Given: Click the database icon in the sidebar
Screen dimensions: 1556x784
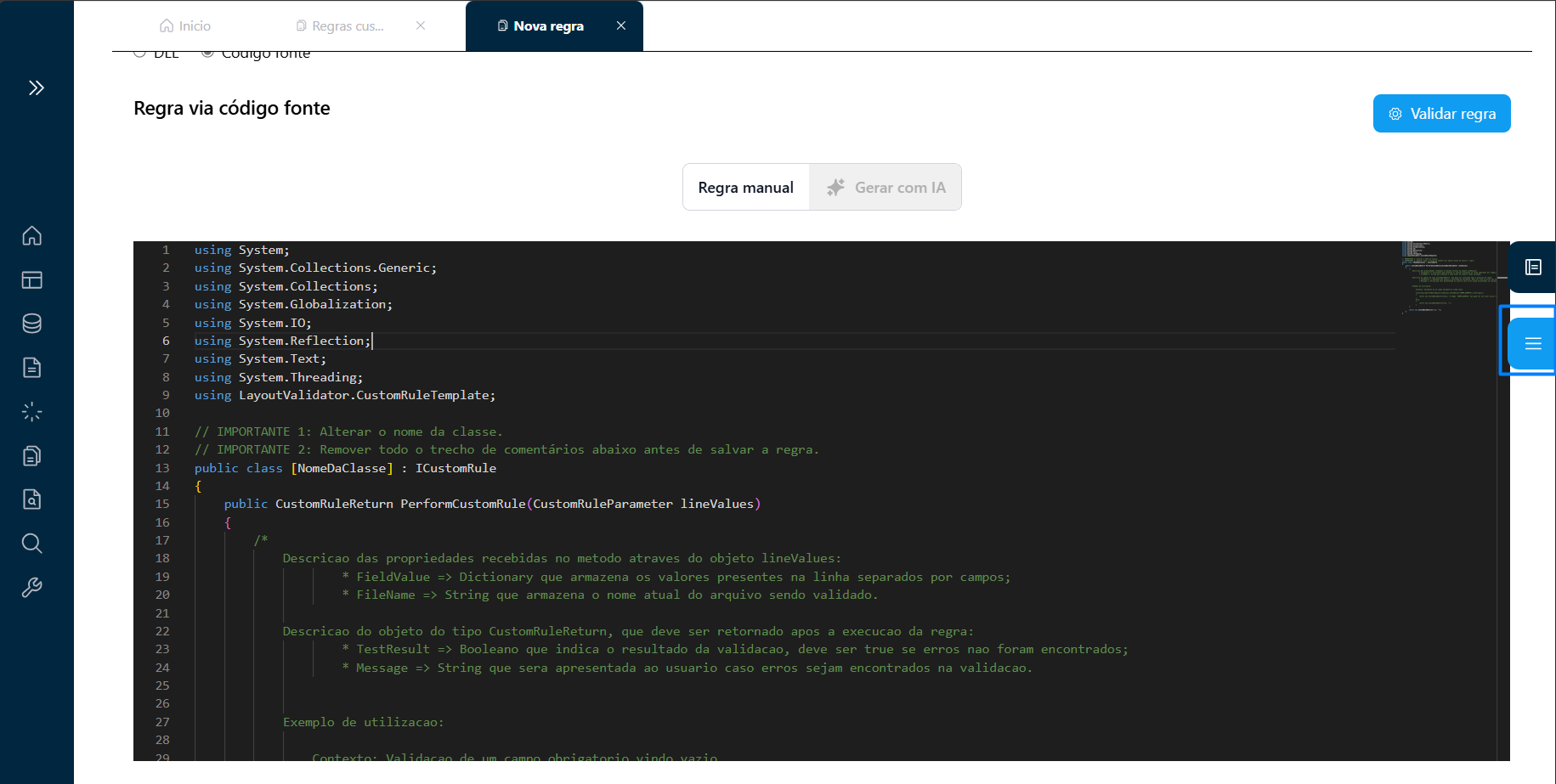Looking at the screenshot, I should [x=32, y=324].
